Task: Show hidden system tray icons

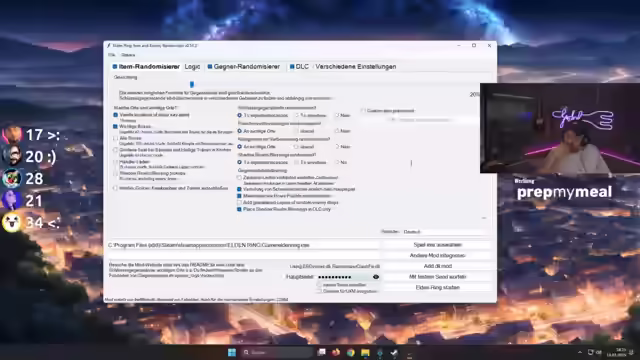Action: tap(580, 352)
